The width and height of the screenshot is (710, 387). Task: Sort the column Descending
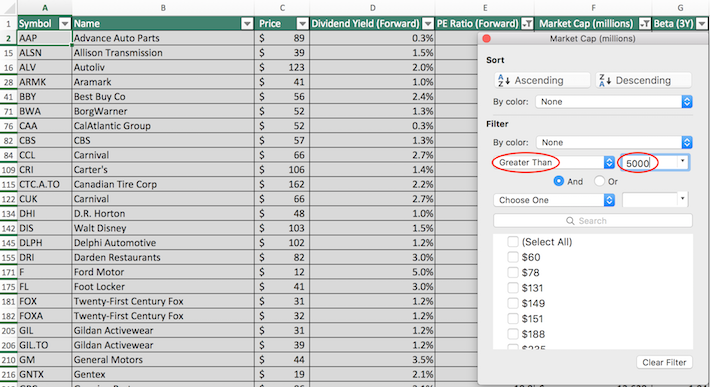point(643,81)
